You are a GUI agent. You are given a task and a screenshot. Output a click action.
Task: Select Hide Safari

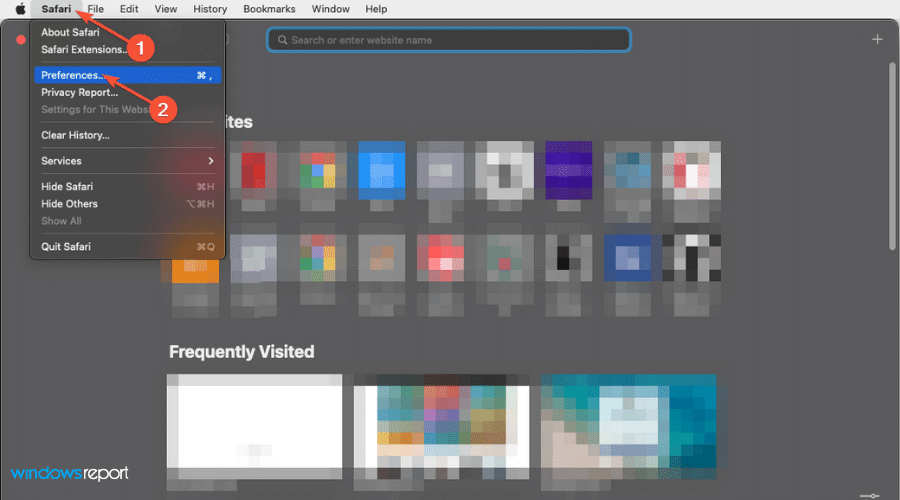tap(127, 187)
